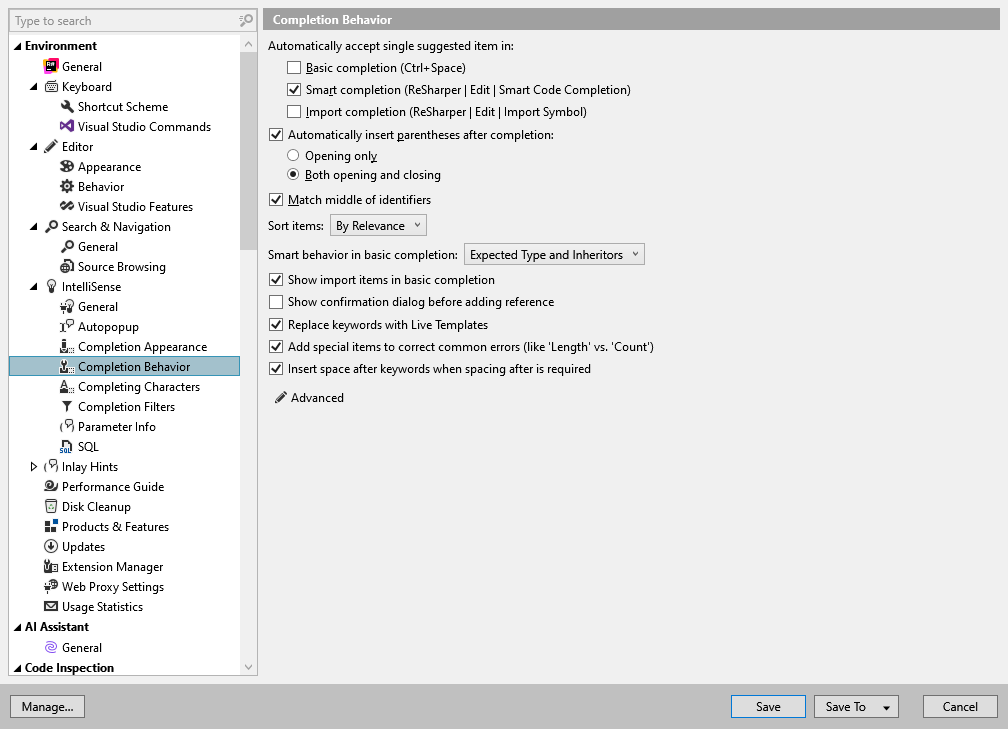Expand the Inlay Hints tree node
The width and height of the screenshot is (1008, 729).
point(33,466)
